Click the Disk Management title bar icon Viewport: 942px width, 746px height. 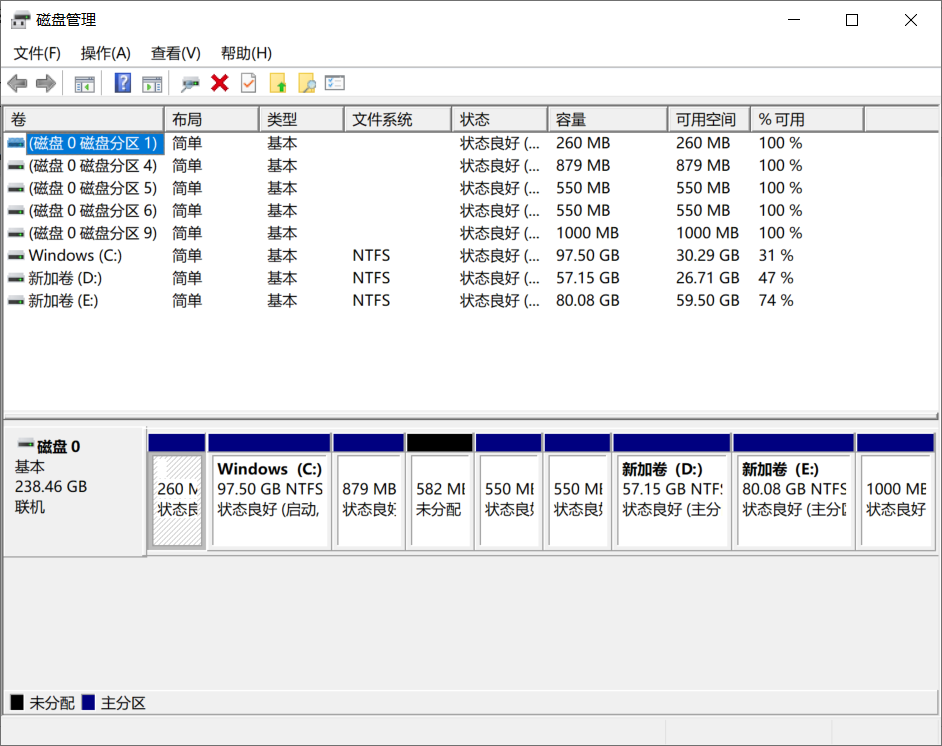20,20
